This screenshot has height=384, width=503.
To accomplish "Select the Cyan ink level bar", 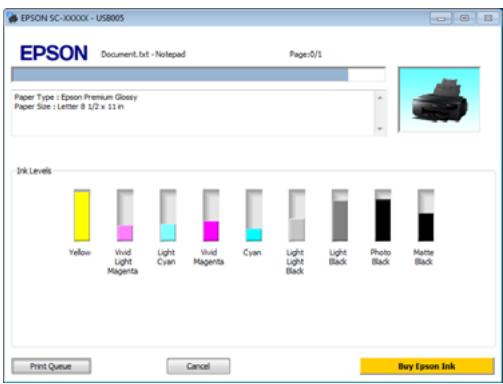I will click(254, 215).
